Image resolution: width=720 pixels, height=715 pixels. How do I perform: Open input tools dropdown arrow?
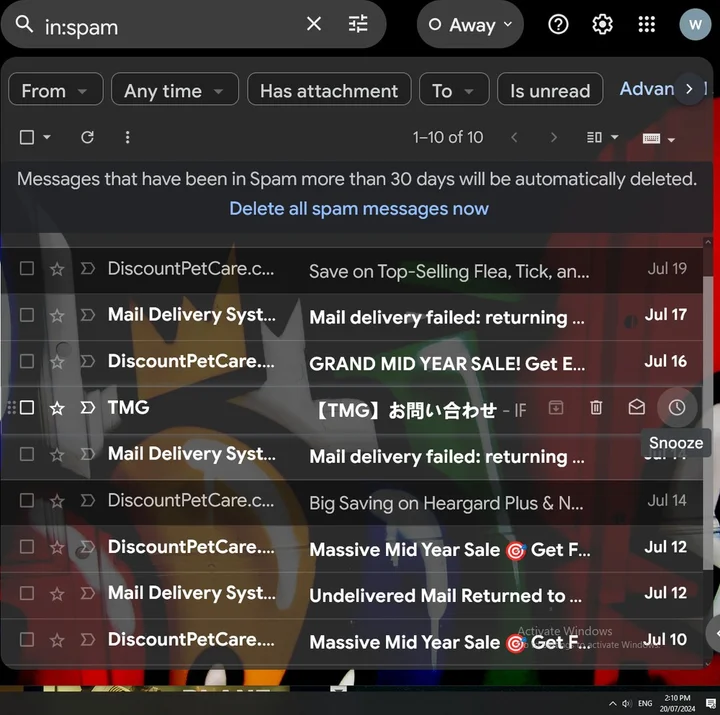[671, 140]
